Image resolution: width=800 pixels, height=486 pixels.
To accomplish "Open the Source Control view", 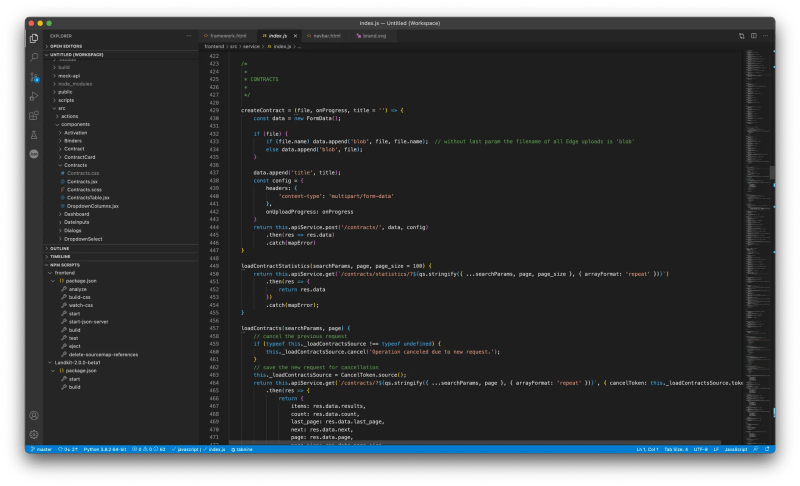I will pyautogui.click(x=34, y=77).
